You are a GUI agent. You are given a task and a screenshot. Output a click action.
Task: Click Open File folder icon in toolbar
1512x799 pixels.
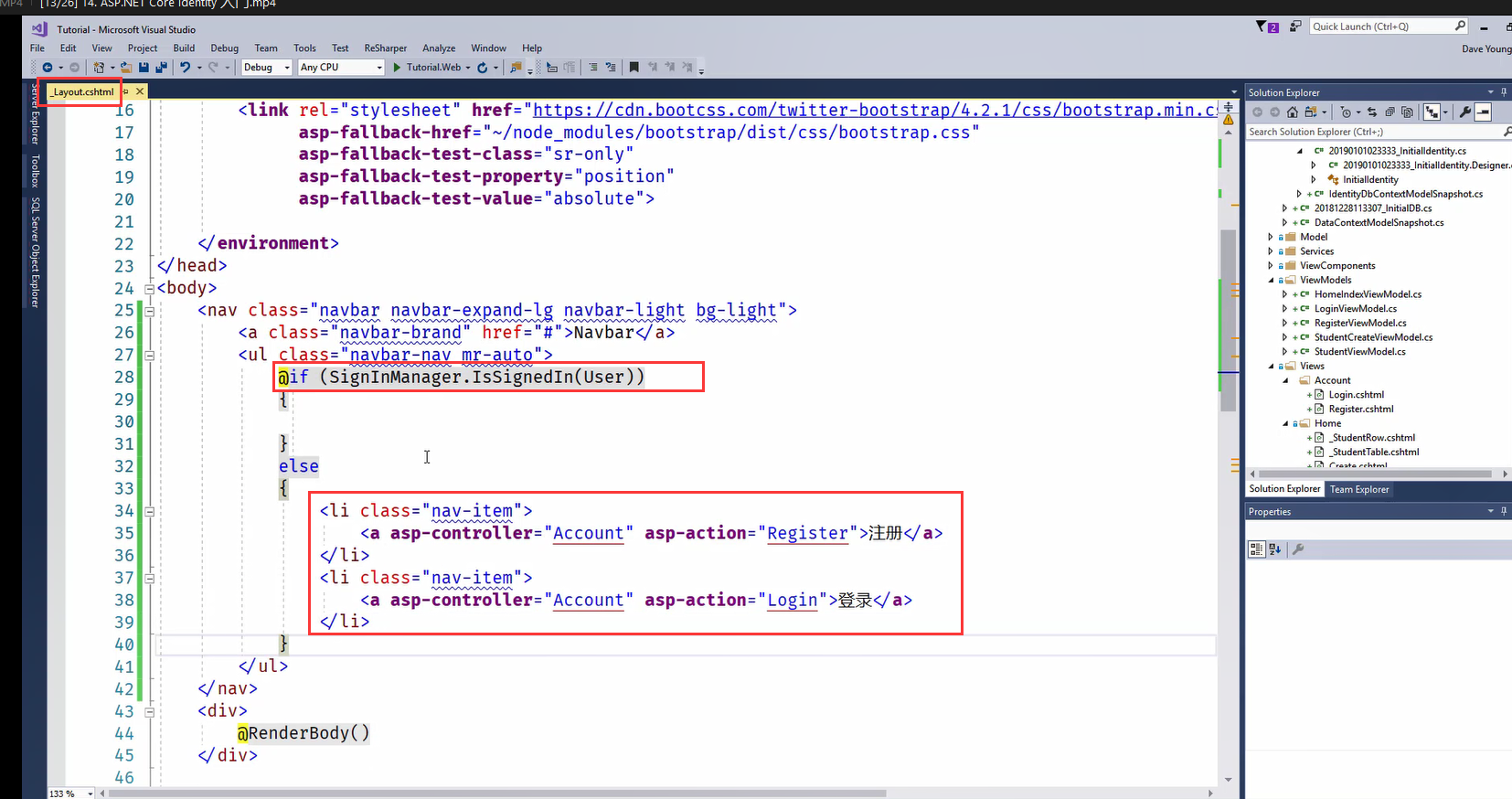(126, 67)
